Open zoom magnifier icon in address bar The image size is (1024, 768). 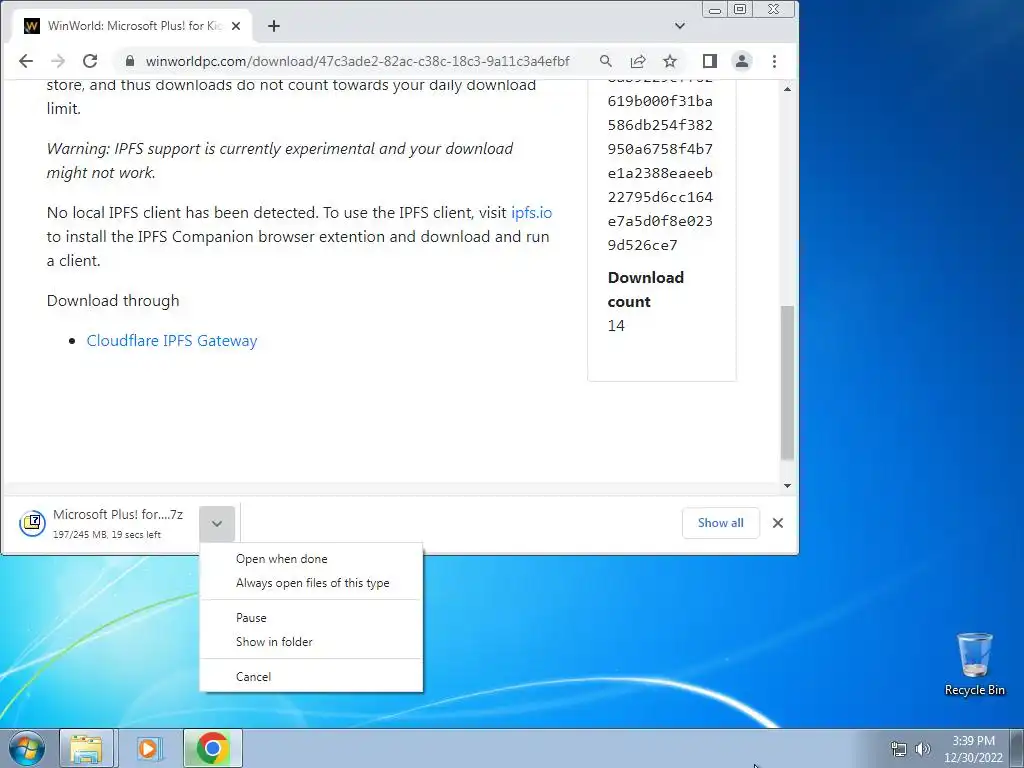[605, 61]
